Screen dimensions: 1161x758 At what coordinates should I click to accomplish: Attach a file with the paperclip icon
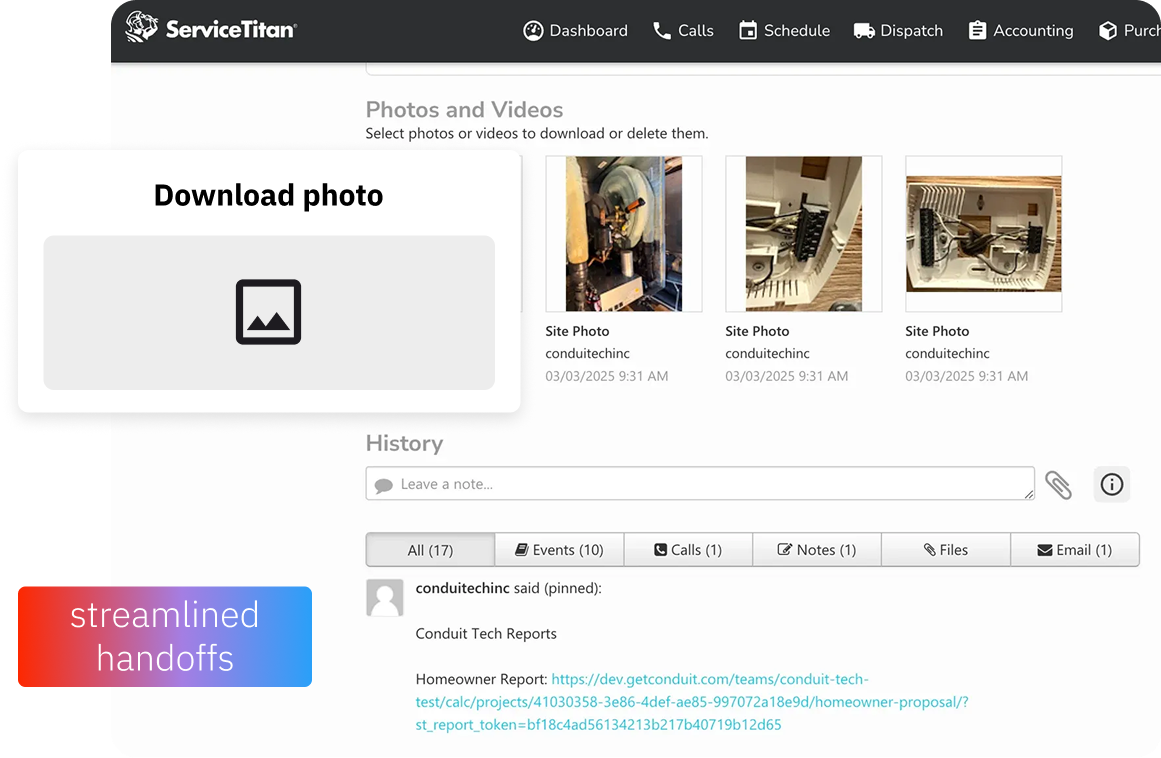click(1058, 485)
